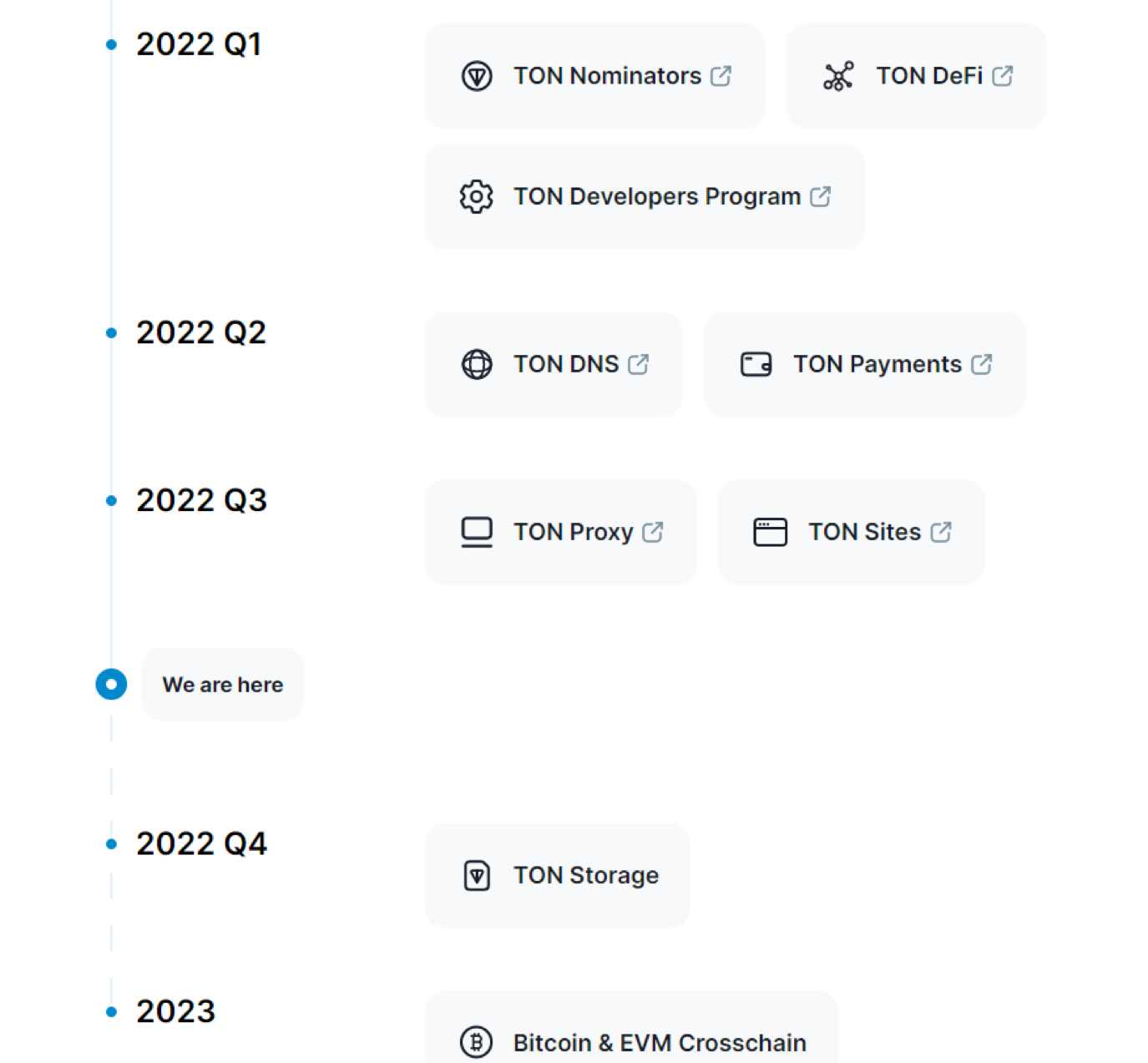
Task: Select the TON Storage card
Action: click(x=558, y=875)
